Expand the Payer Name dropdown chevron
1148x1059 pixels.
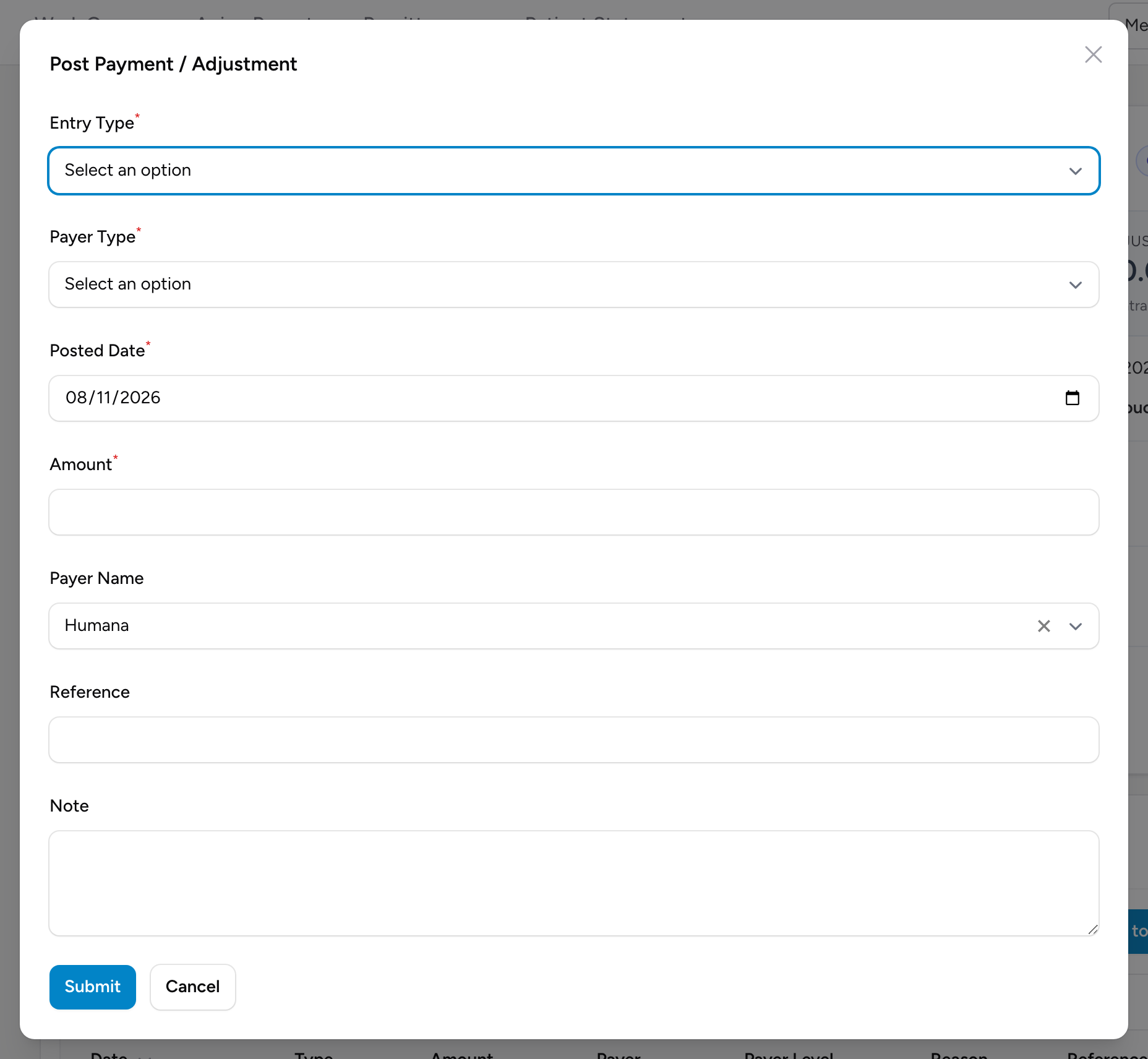click(x=1076, y=626)
